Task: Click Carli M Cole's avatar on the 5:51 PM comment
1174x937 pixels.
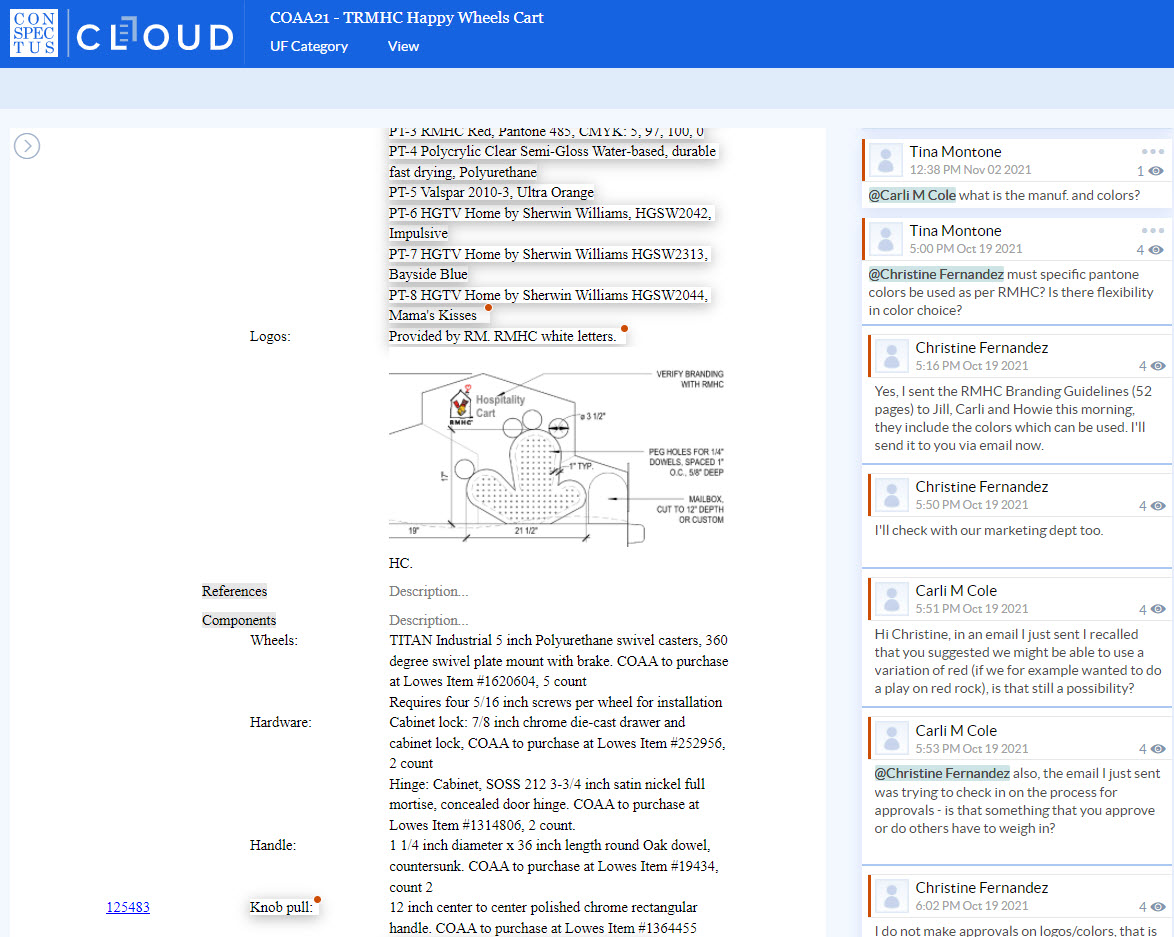Action: click(x=892, y=599)
